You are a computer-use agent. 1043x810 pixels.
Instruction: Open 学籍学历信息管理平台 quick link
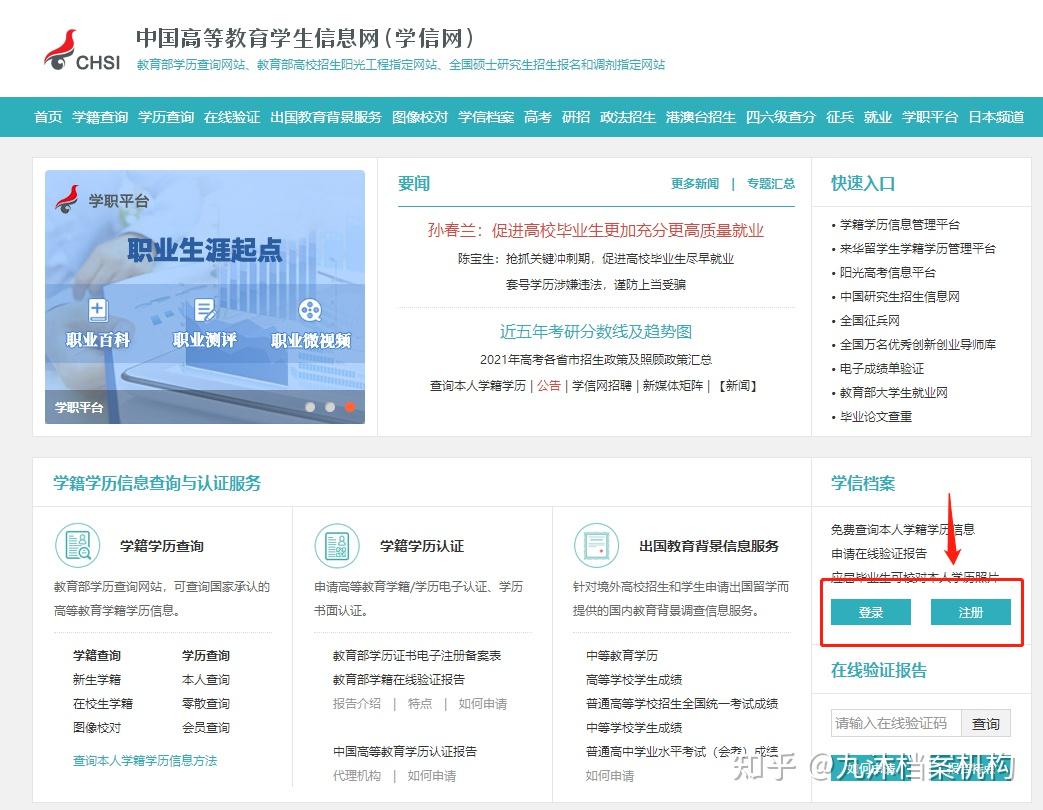click(x=899, y=225)
